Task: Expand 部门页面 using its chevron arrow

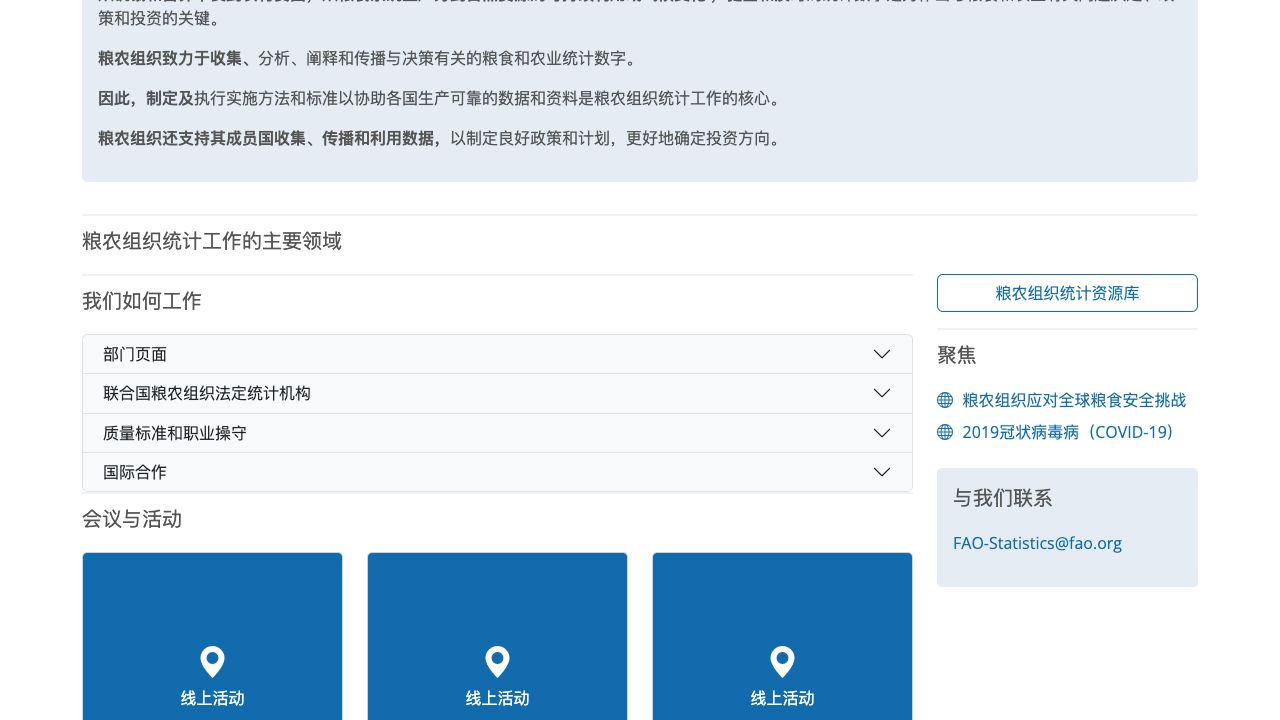Action: tap(881, 354)
